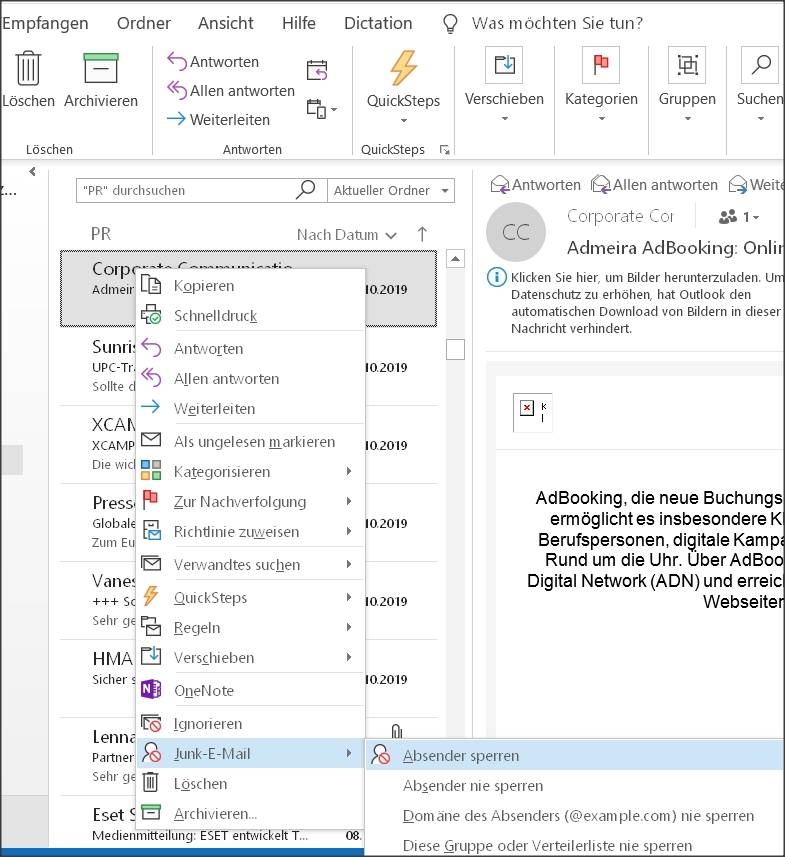This screenshot has width=785, height=857.
Task: Choose Kopieren in the context menu
Action: click(250, 286)
